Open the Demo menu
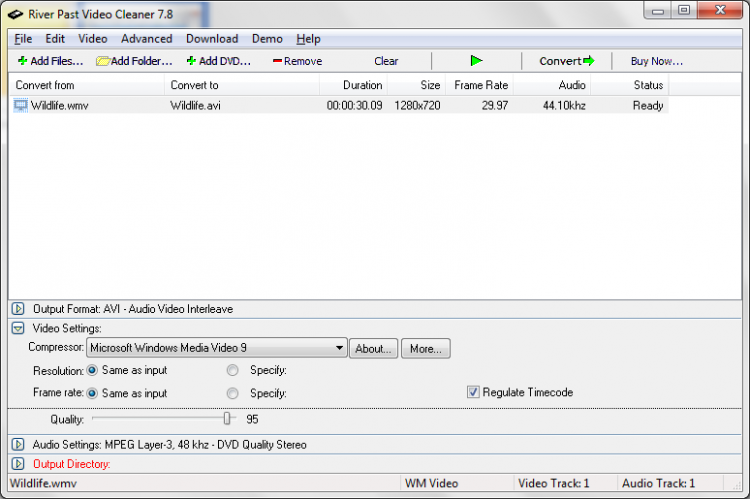This screenshot has width=750, height=499. pos(267,39)
